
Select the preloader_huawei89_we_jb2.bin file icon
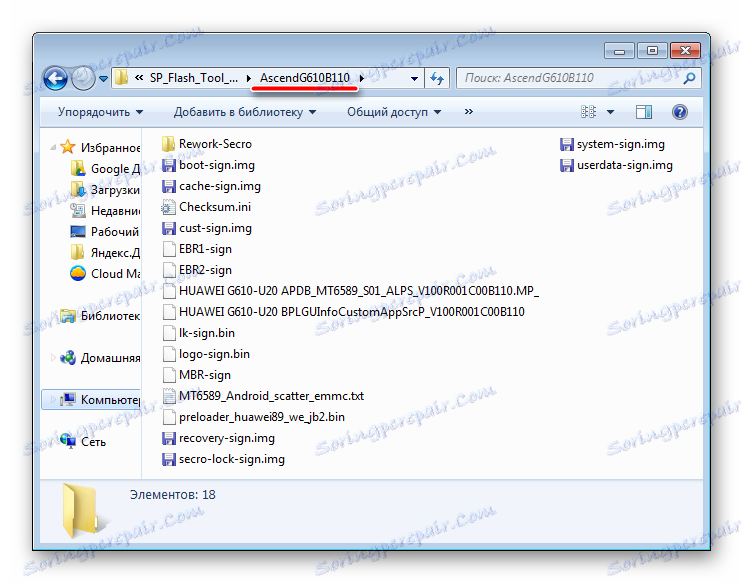tap(169, 417)
